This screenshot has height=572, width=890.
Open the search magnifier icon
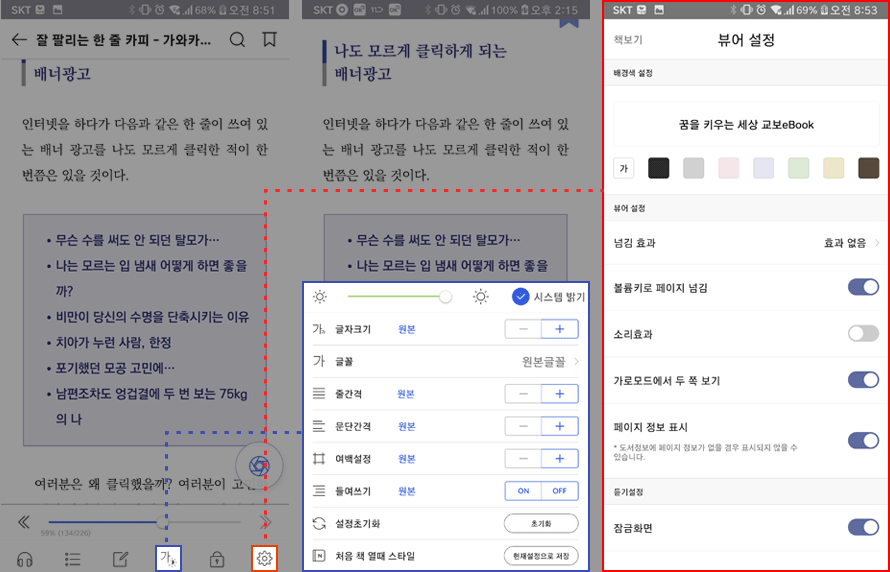click(x=237, y=40)
